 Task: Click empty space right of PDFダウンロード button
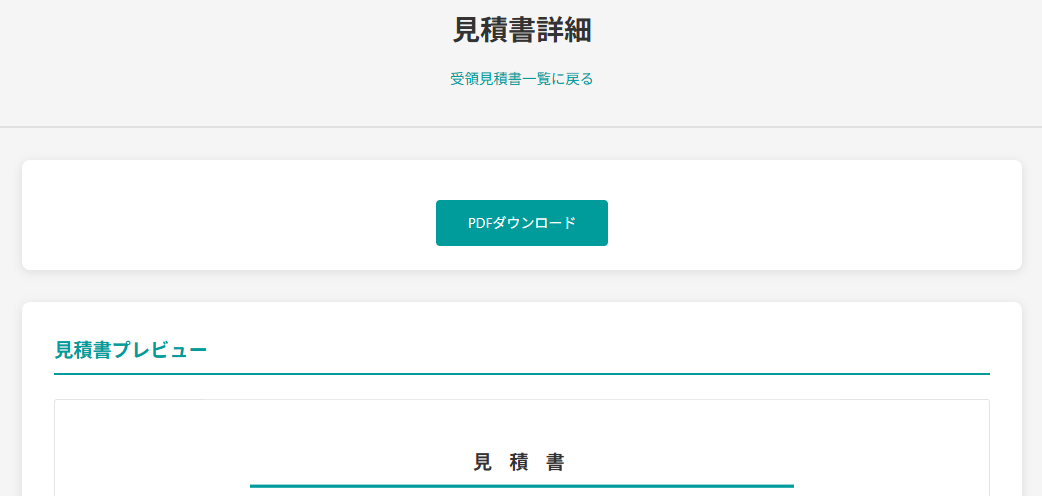pos(810,223)
